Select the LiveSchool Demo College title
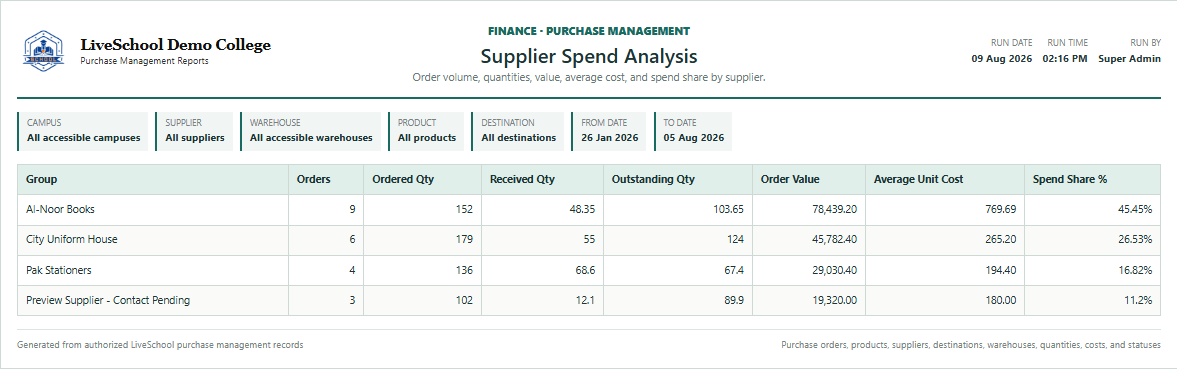The width and height of the screenshot is (1178, 370). tap(175, 45)
